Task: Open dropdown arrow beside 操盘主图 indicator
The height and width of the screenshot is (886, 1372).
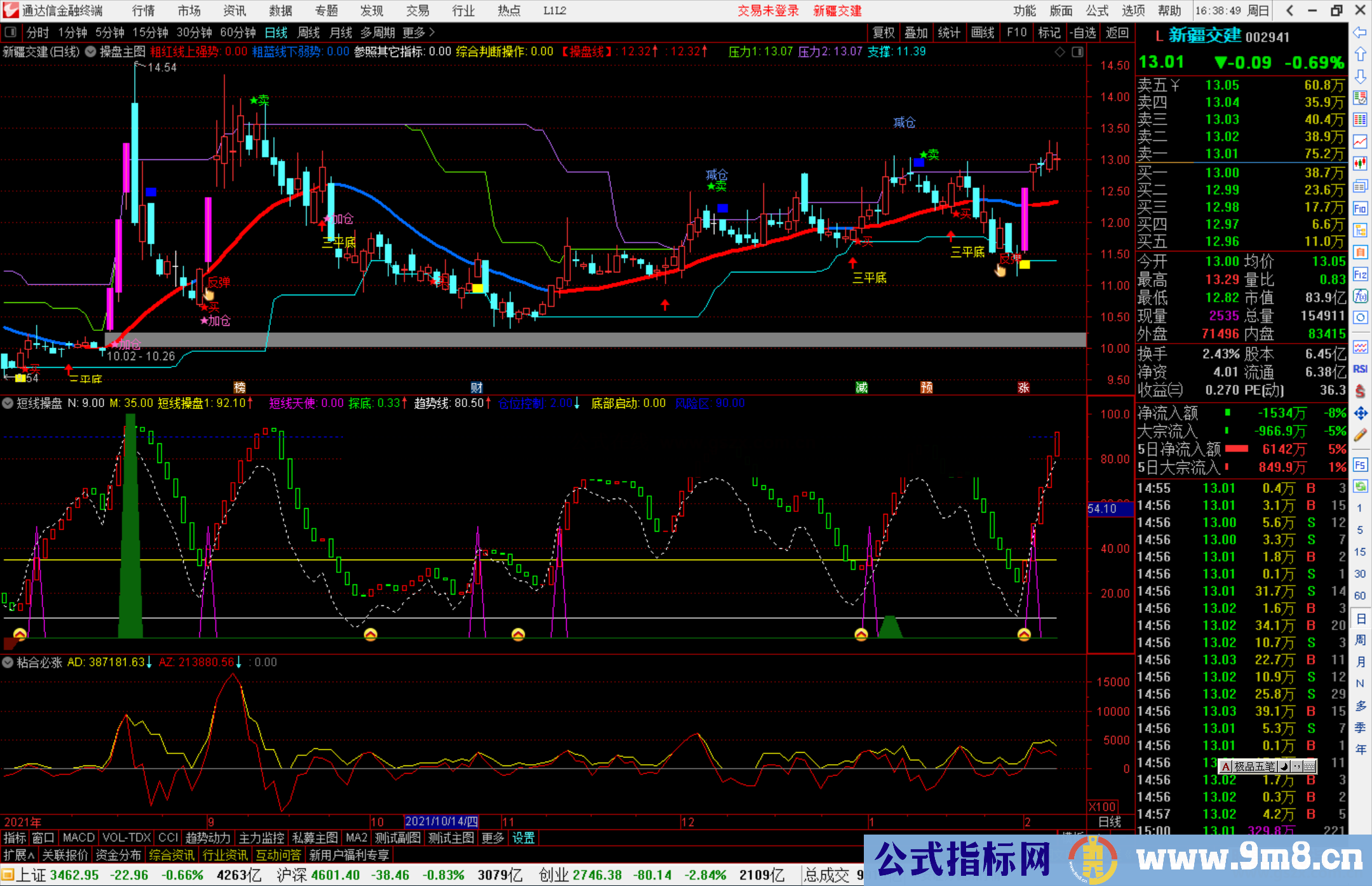Action: click(90, 52)
